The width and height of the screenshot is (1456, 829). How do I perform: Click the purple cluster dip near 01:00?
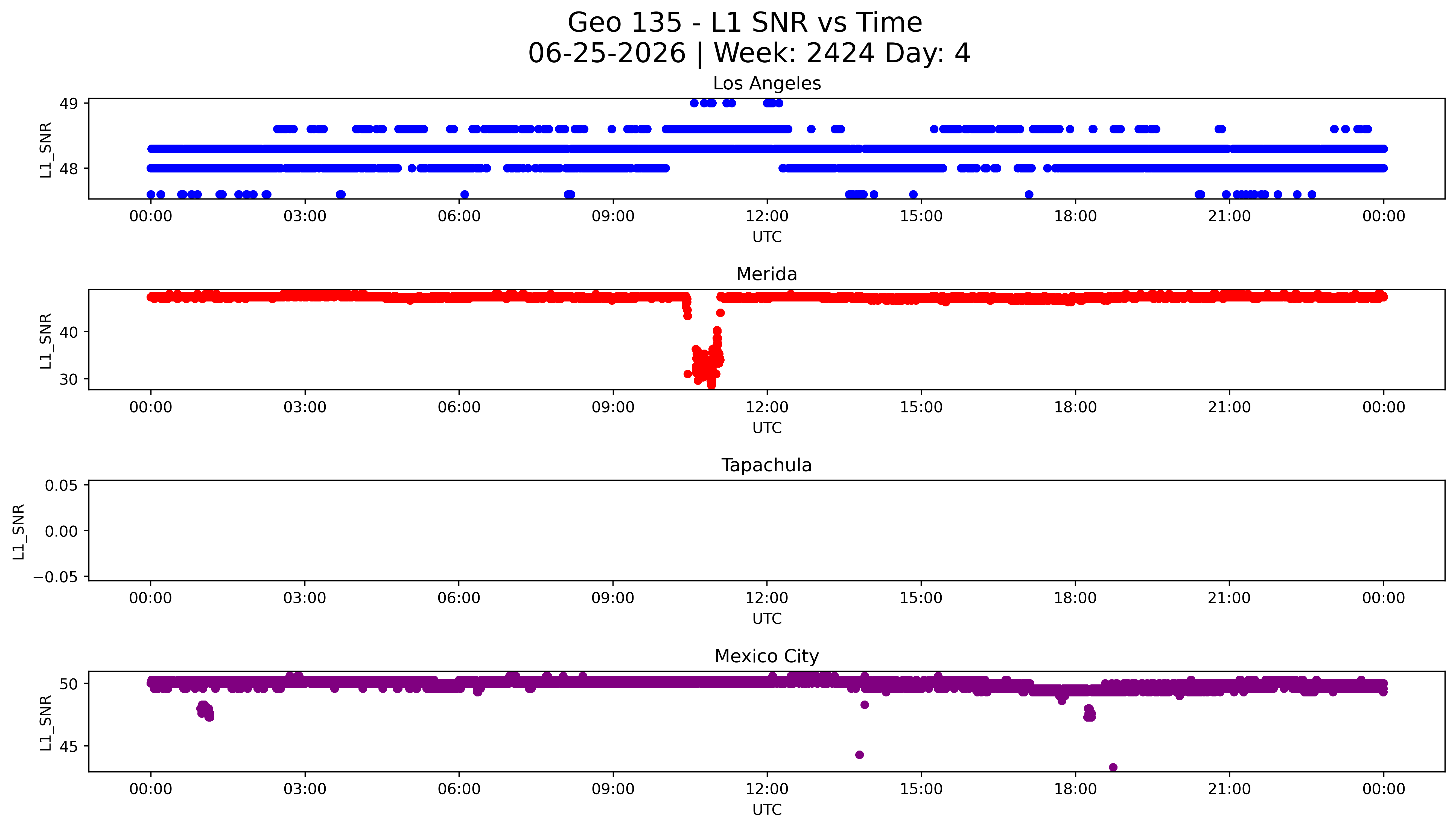coord(205,711)
